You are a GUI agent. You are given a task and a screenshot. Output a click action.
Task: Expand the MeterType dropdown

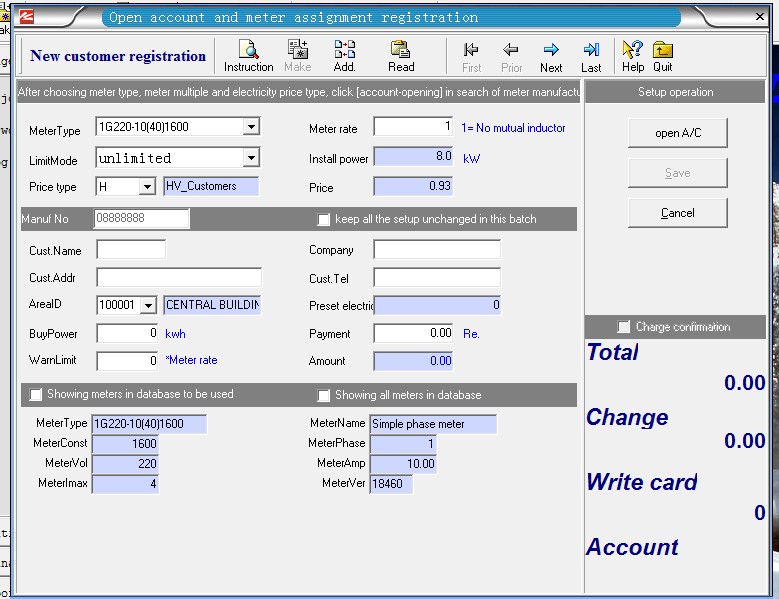tap(251, 127)
